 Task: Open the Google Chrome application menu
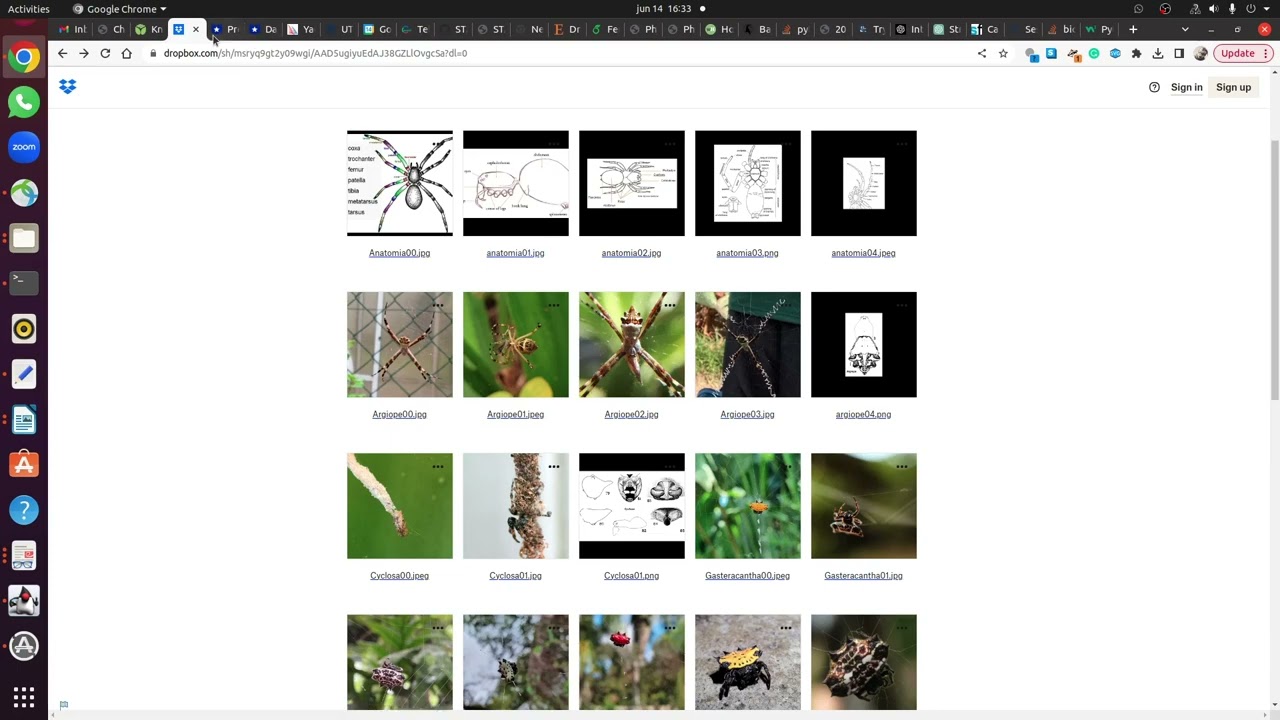point(120,9)
